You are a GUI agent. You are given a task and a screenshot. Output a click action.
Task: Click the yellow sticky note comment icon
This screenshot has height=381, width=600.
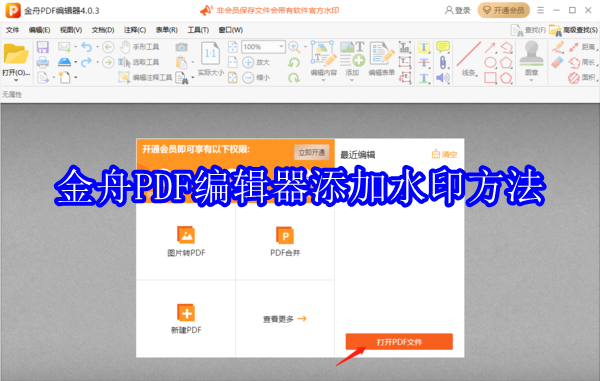(443, 47)
